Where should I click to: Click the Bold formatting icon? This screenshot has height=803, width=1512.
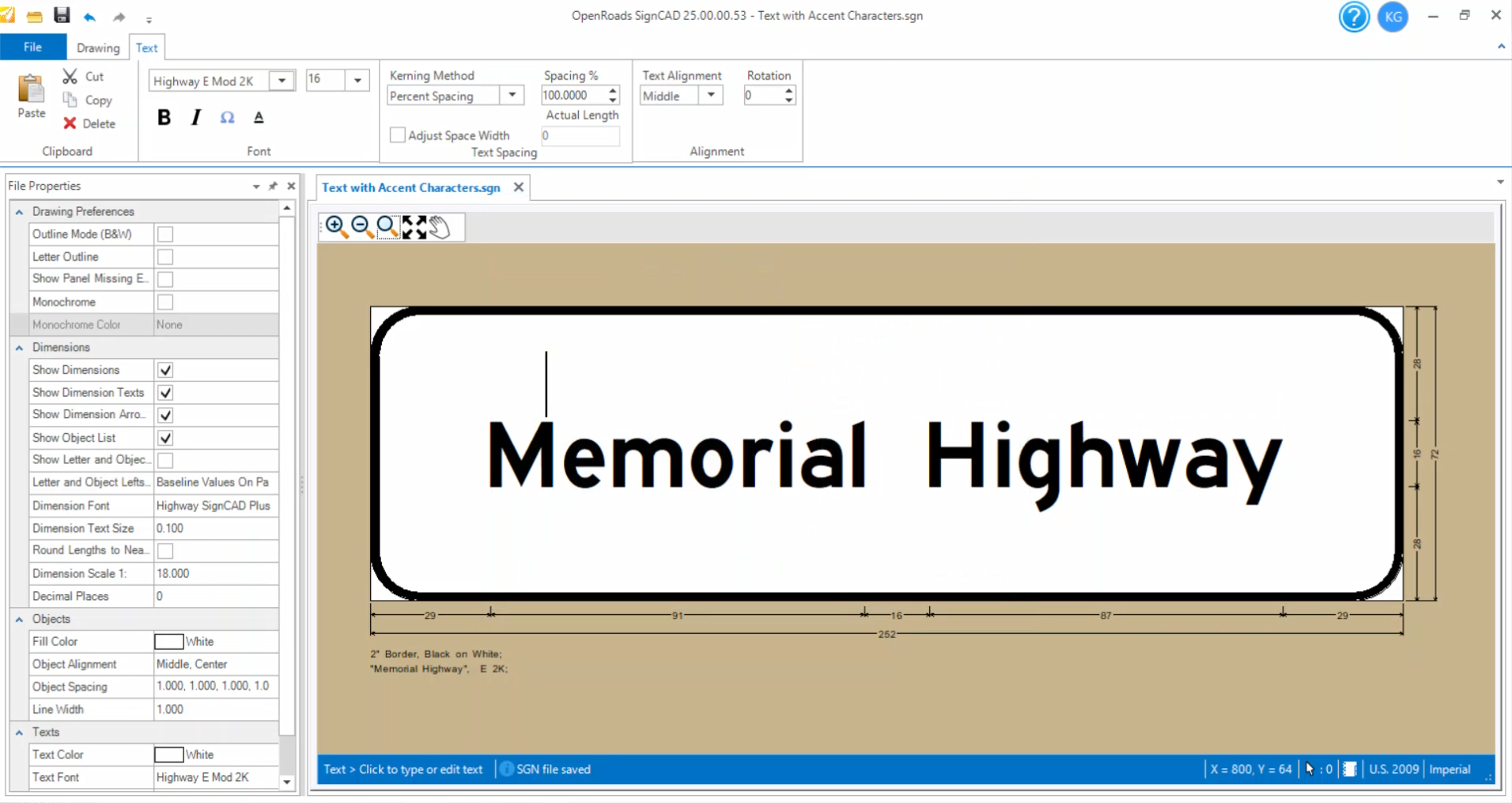[164, 118]
